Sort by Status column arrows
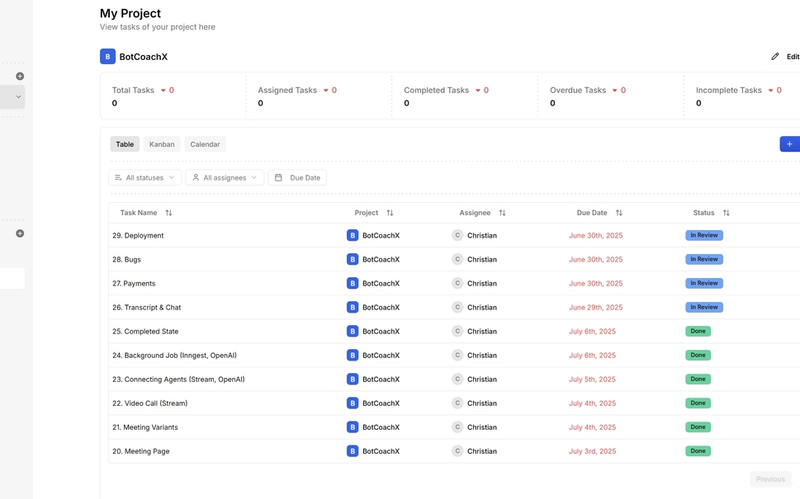Image resolution: width=800 pixels, height=499 pixels. pos(726,213)
